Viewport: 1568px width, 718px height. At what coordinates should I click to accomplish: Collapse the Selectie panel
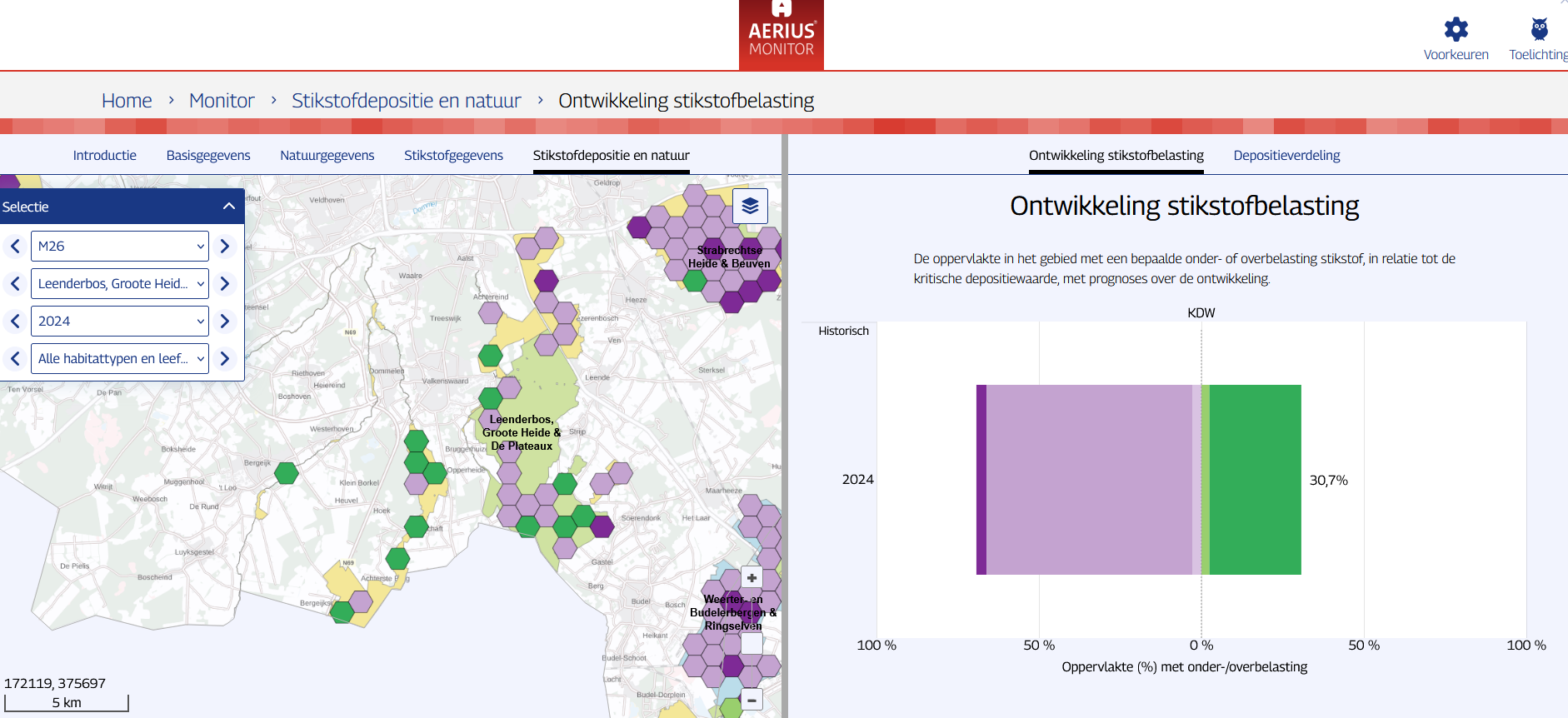tap(229, 207)
